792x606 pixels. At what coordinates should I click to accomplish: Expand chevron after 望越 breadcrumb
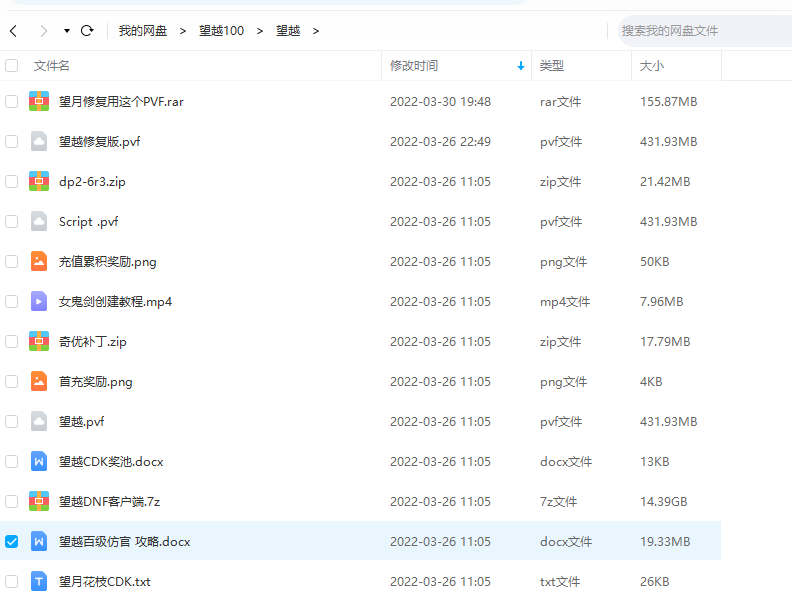316,31
